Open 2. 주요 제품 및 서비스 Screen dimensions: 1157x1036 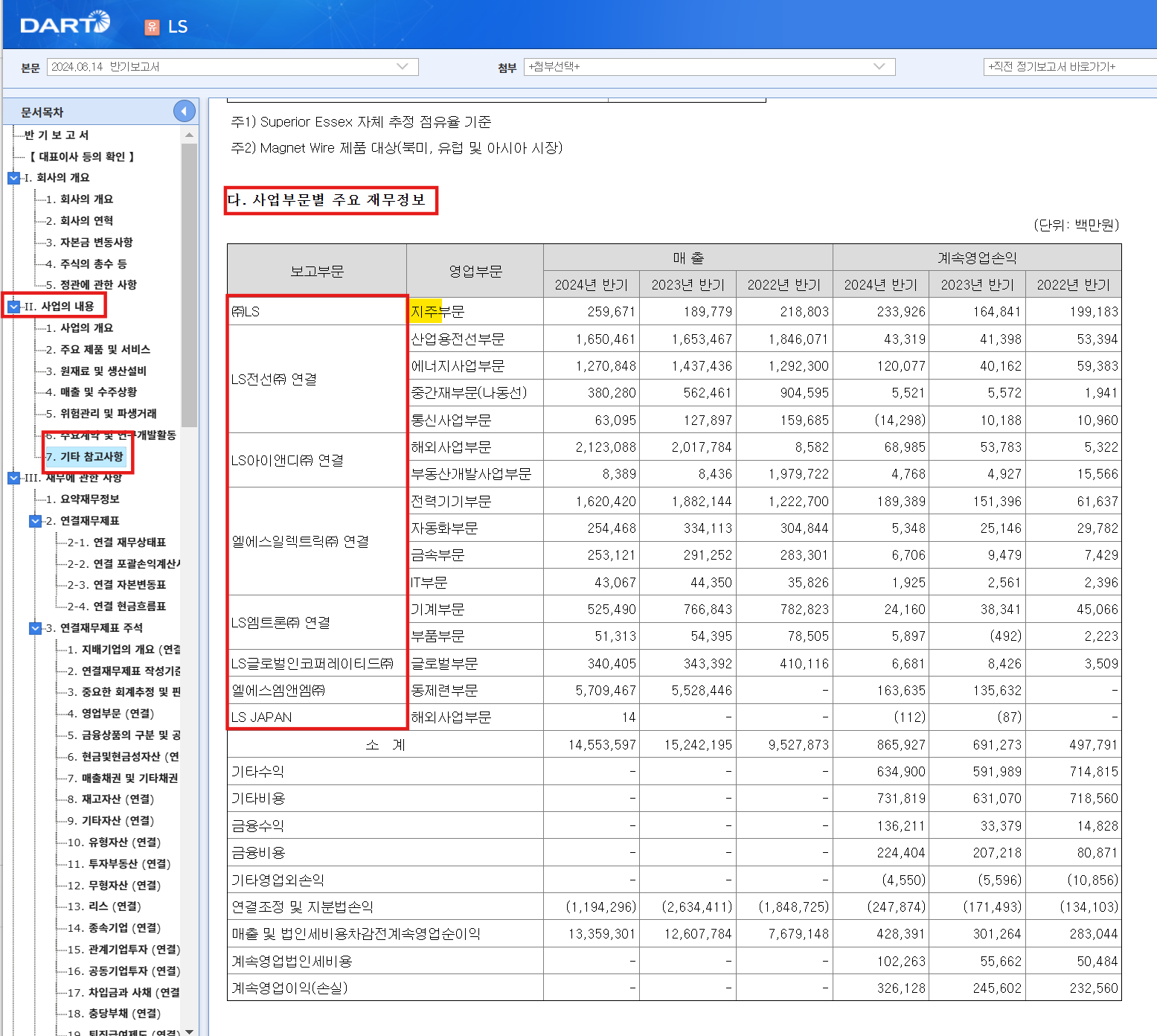click(x=97, y=350)
